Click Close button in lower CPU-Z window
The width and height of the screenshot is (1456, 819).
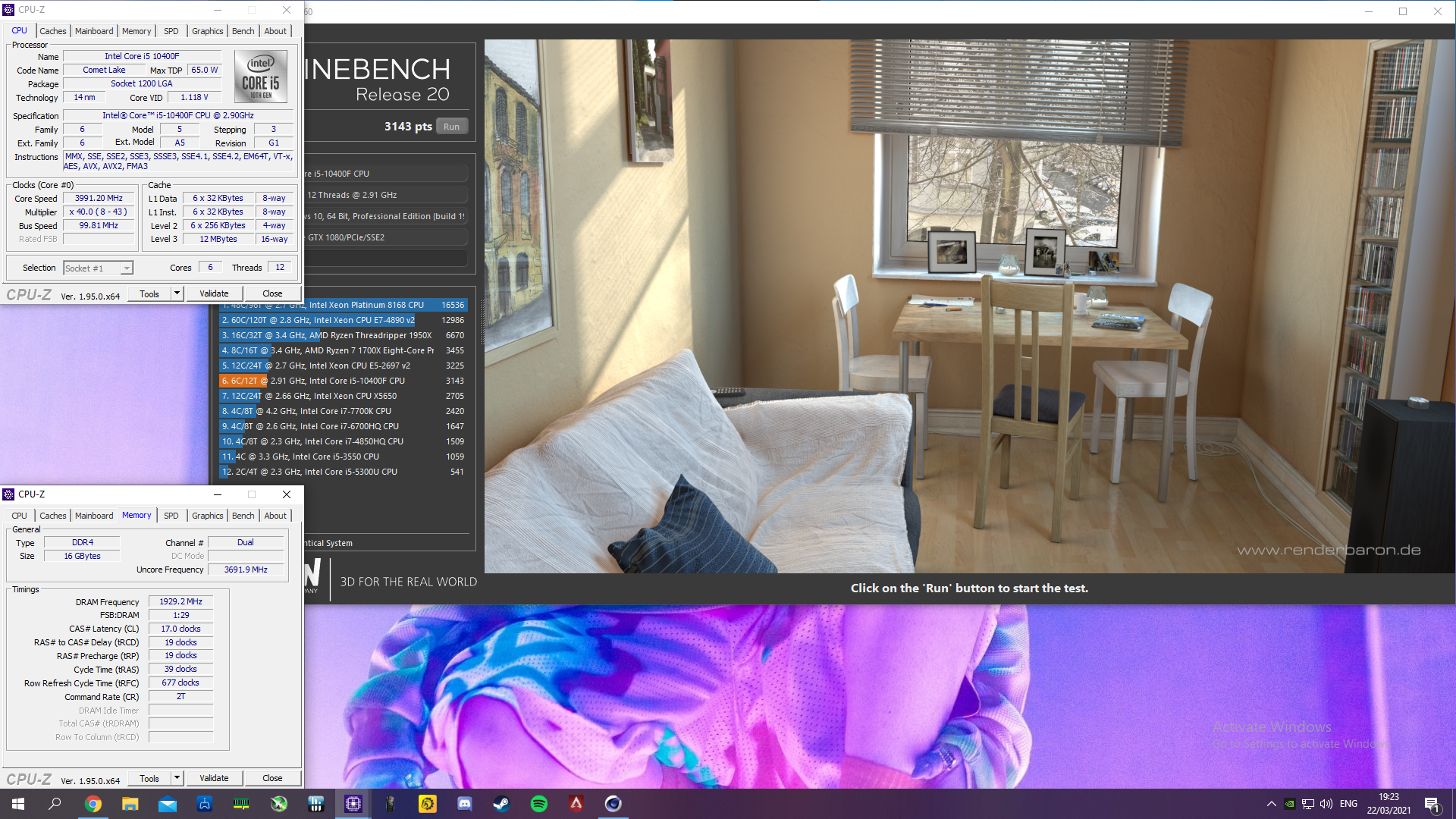point(272,778)
